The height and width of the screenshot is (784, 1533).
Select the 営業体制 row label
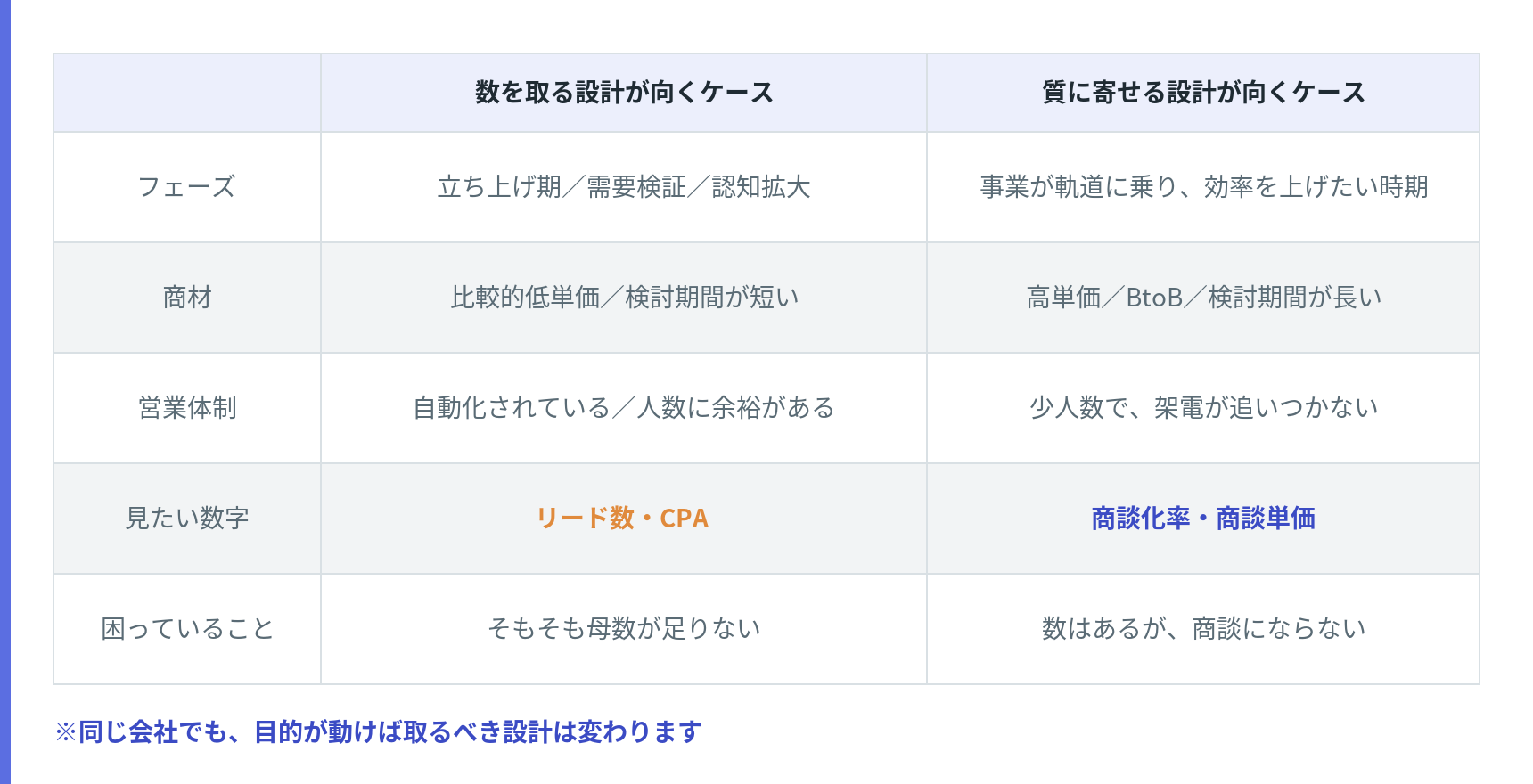coord(187,408)
